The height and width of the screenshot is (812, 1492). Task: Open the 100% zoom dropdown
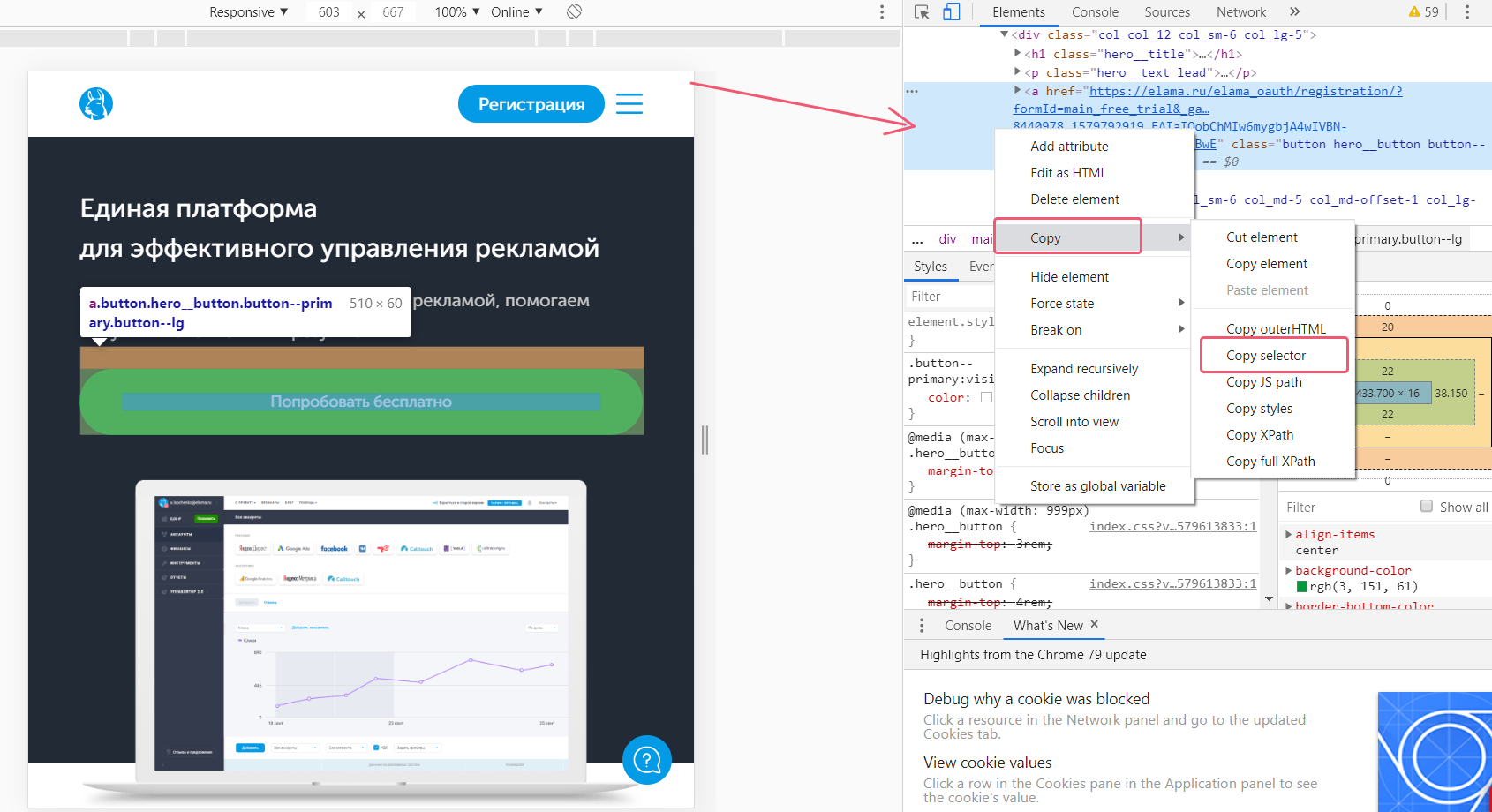(x=456, y=12)
